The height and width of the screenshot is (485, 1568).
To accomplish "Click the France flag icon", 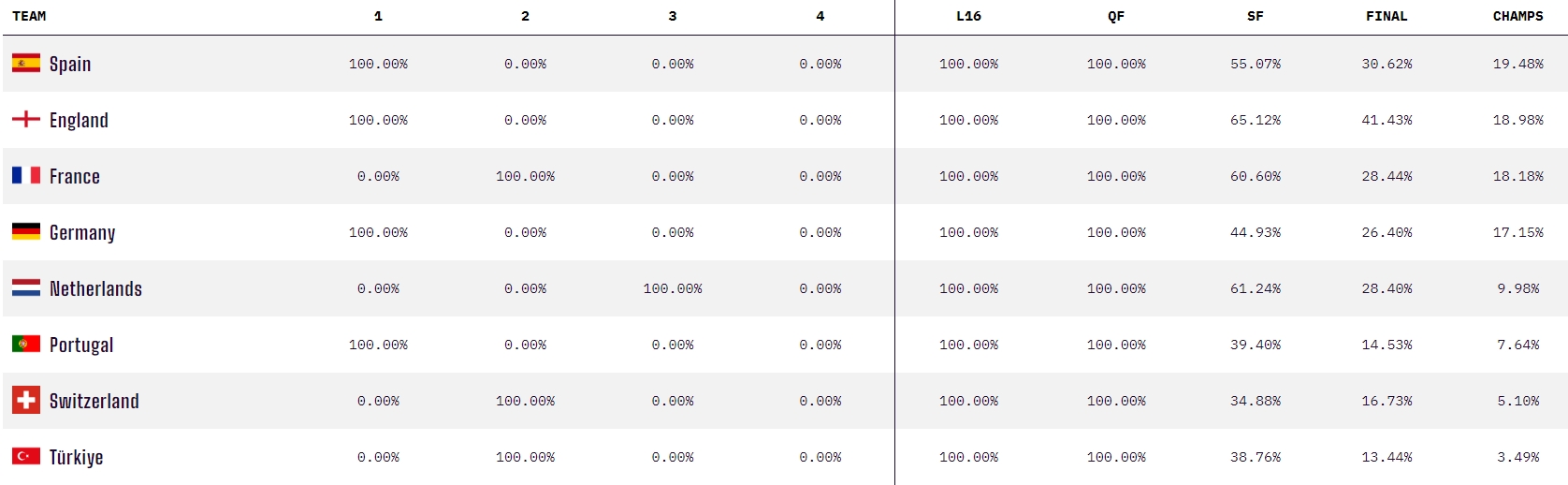I will 26,175.
